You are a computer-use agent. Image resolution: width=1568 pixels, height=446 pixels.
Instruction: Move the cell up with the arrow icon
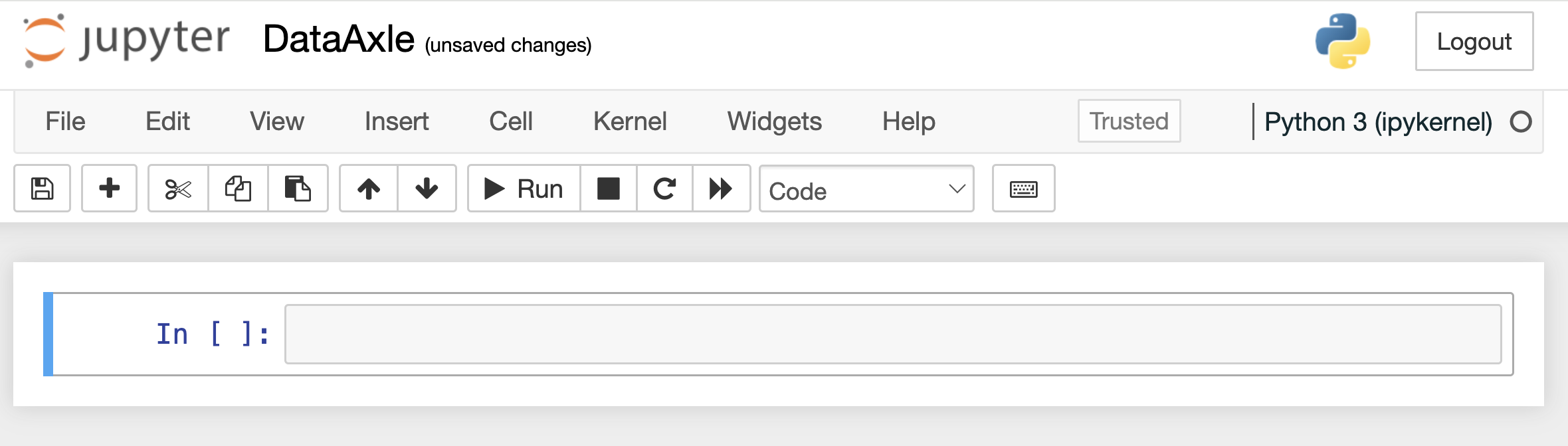pyautogui.click(x=368, y=188)
